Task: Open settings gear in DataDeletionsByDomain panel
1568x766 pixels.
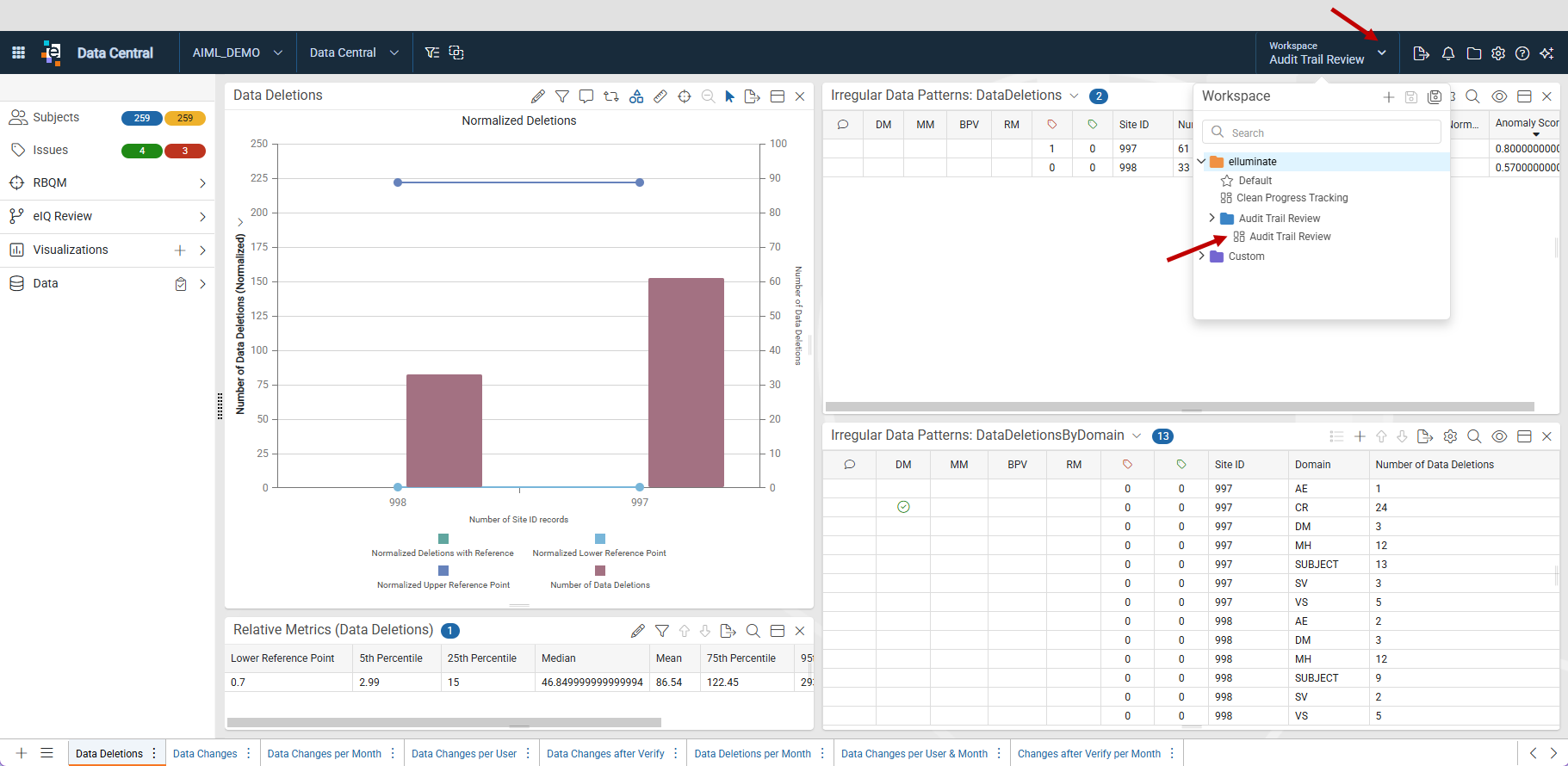Action: (1450, 436)
